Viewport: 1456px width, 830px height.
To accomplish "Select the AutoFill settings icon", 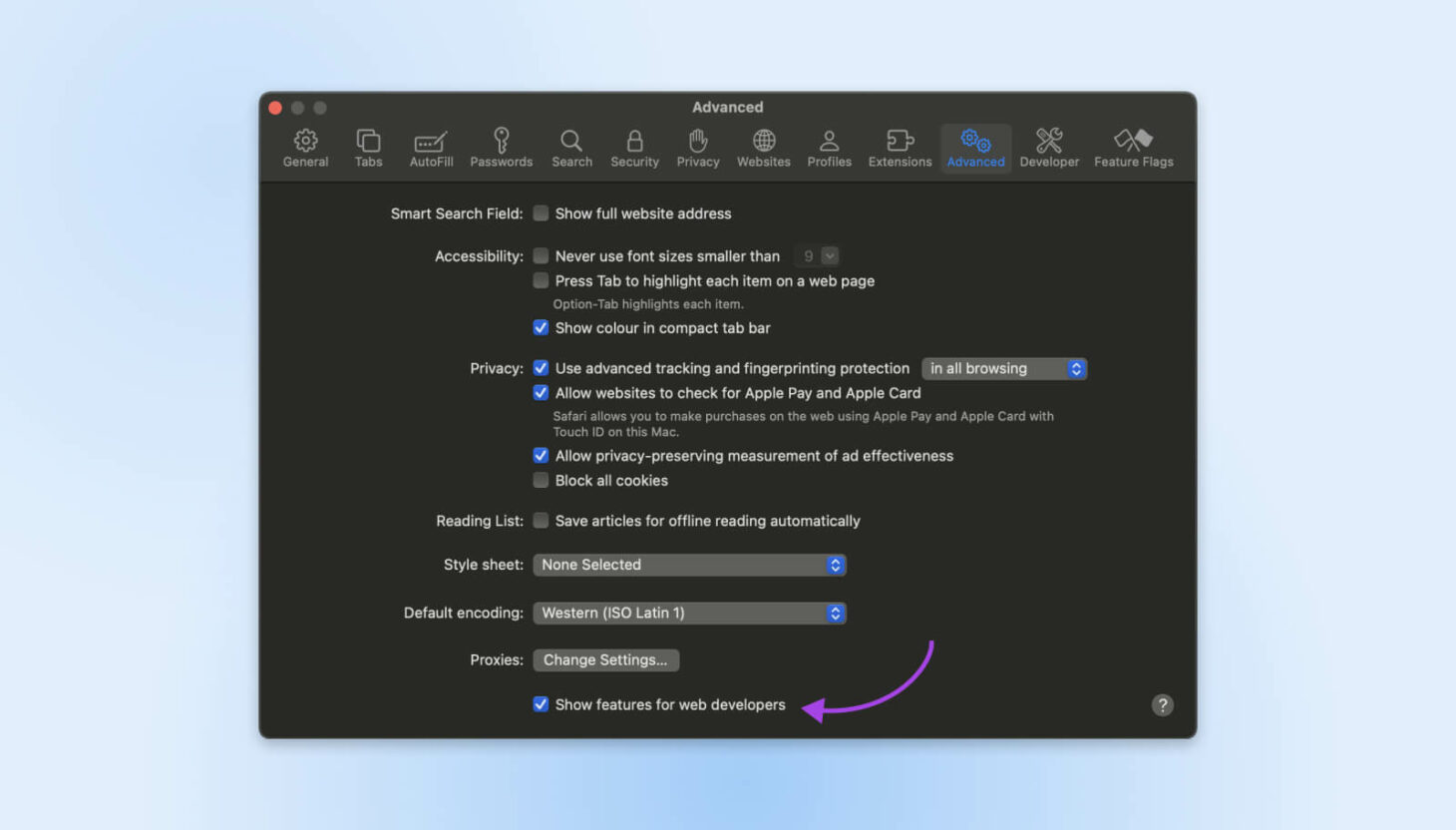I will [x=430, y=147].
